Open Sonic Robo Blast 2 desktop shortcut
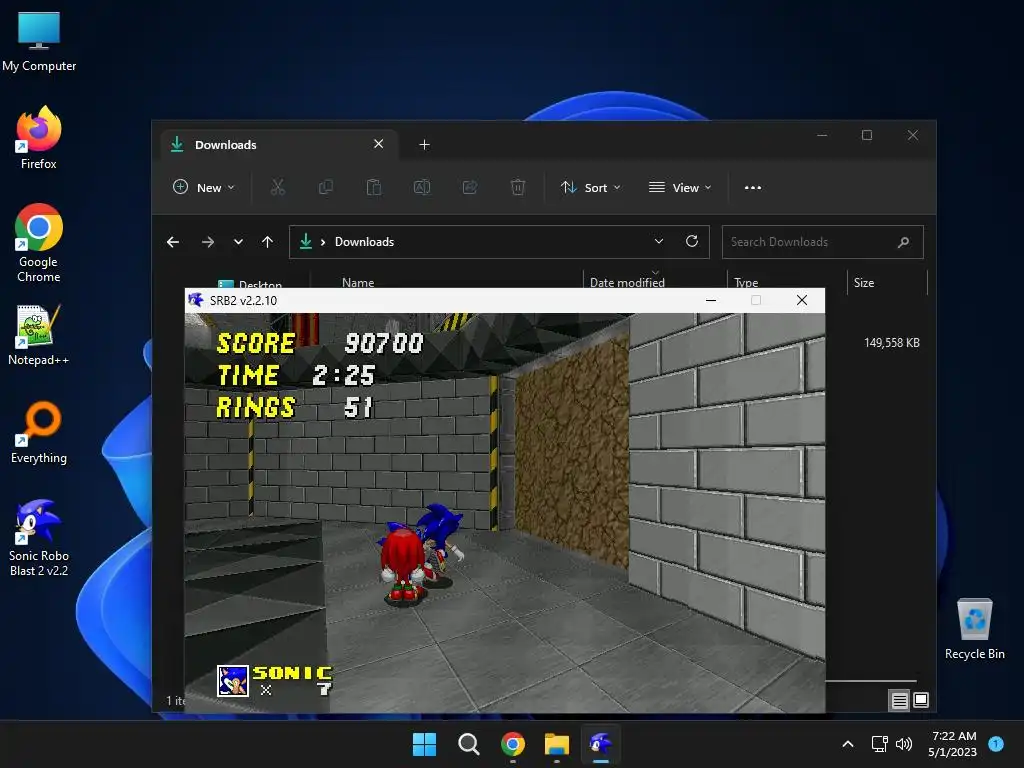This screenshot has width=1024, height=768. click(x=39, y=537)
